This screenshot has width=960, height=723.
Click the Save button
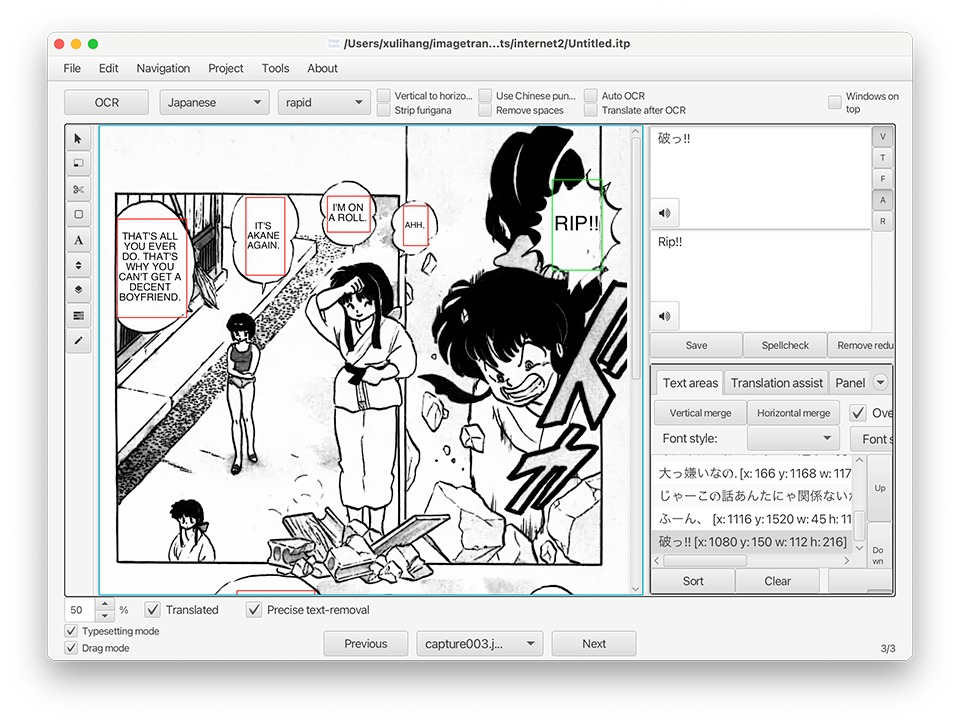[x=696, y=345]
